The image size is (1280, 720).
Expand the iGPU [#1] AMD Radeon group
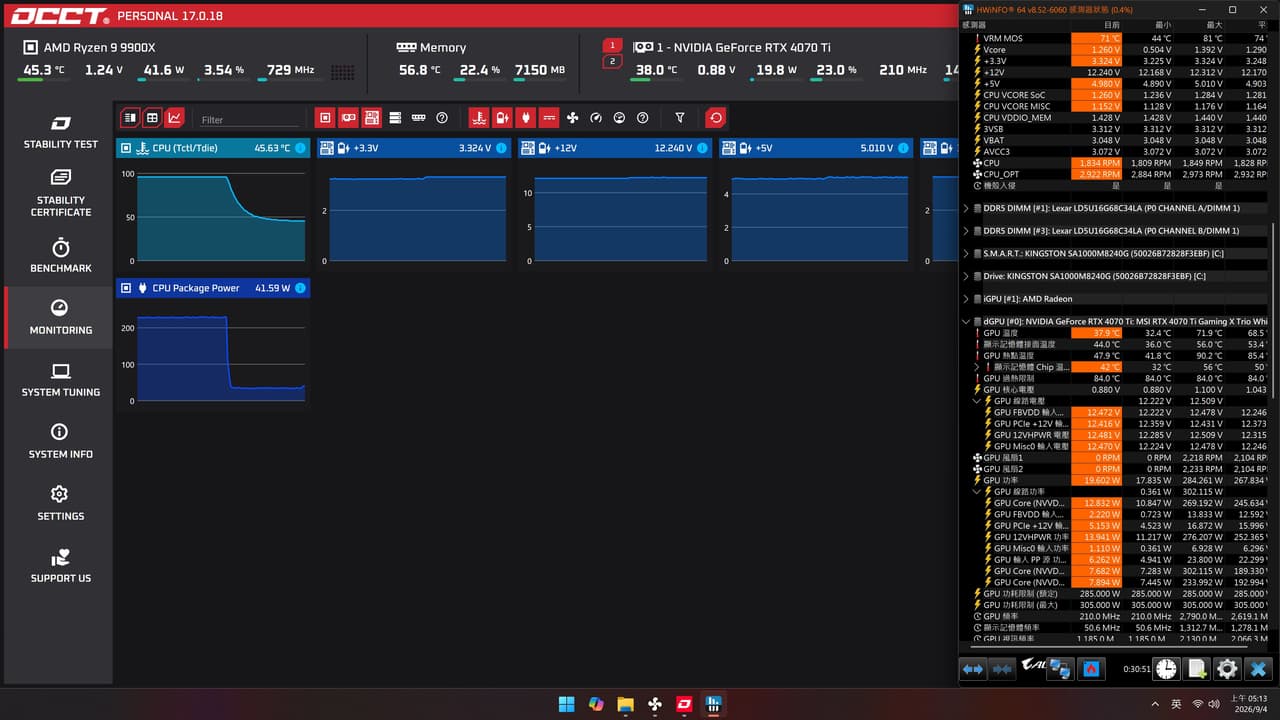(966, 298)
